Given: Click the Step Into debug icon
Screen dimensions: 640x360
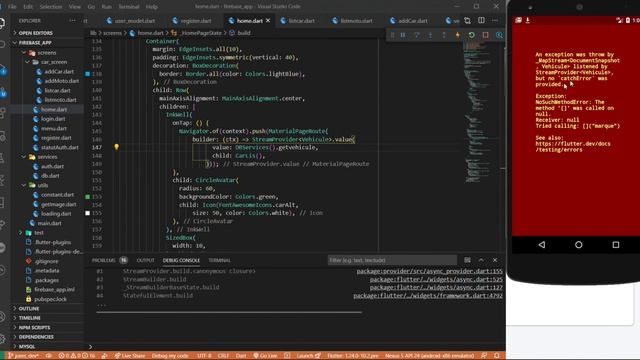Looking at the screenshot, I should 430,35.
